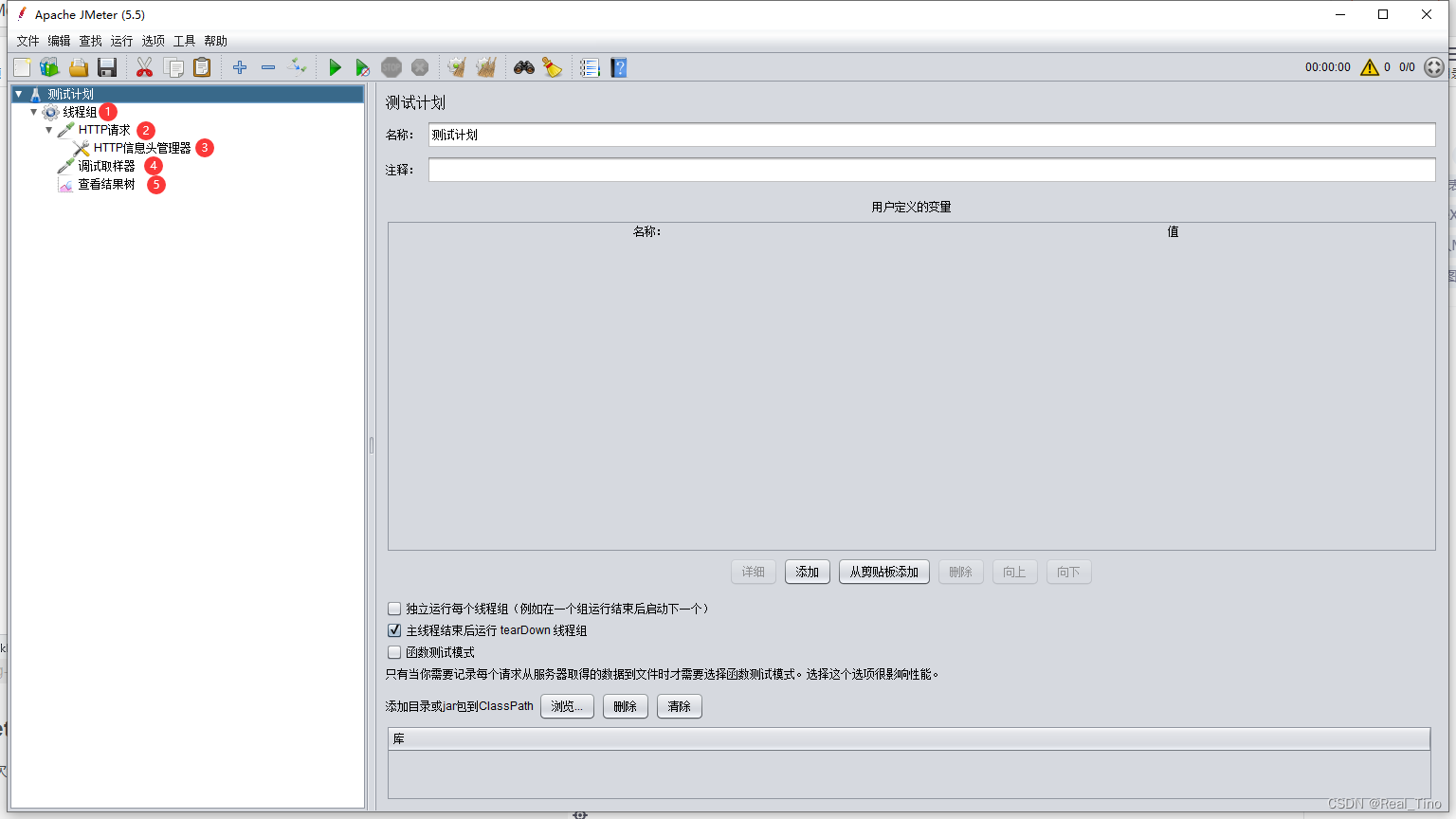Click the warning triangle log indicator
Viewport: 1456px width, 819px height.
pos(1370,67)
